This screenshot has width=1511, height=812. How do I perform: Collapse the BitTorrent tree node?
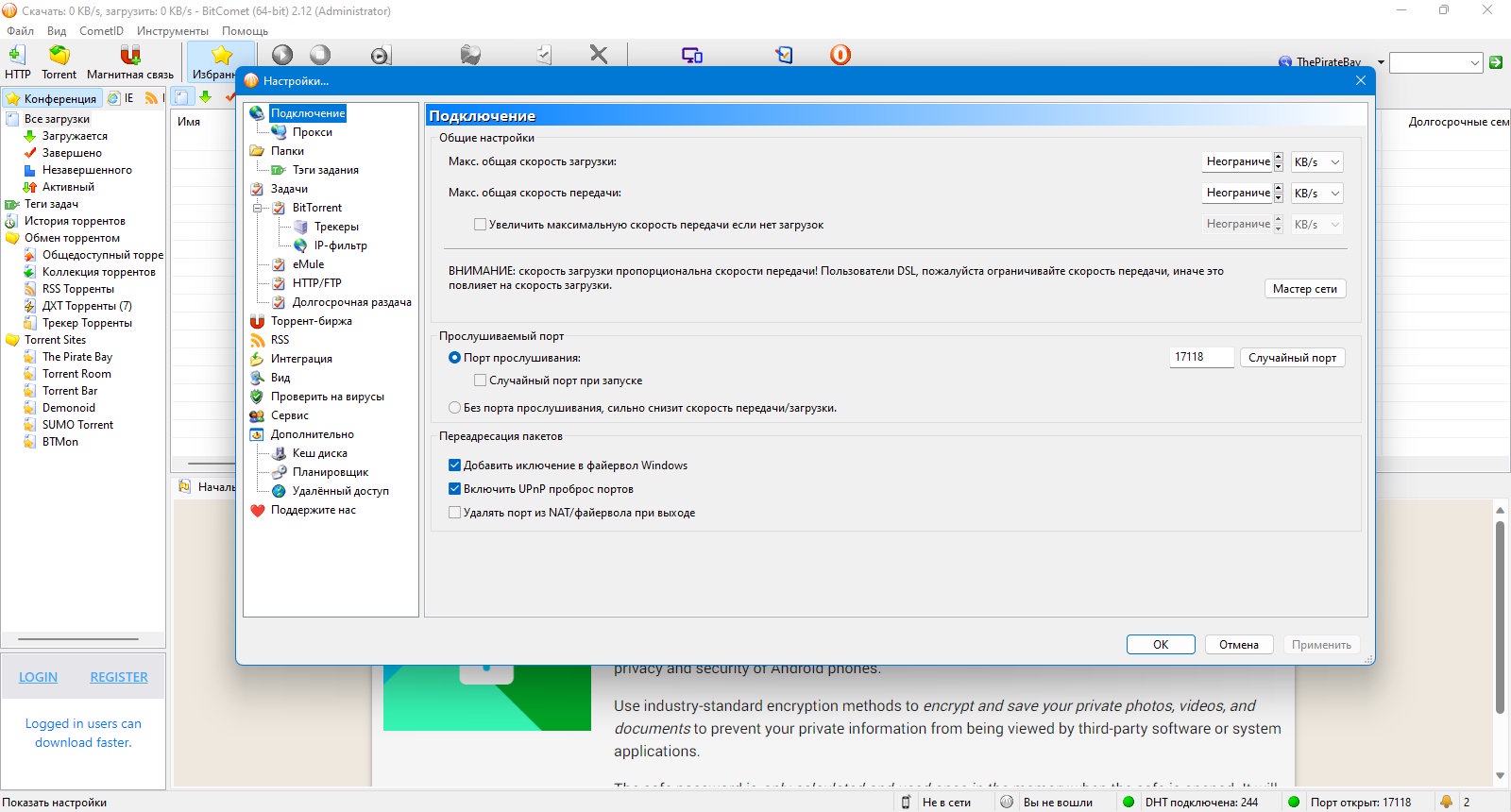coord(257,208)
